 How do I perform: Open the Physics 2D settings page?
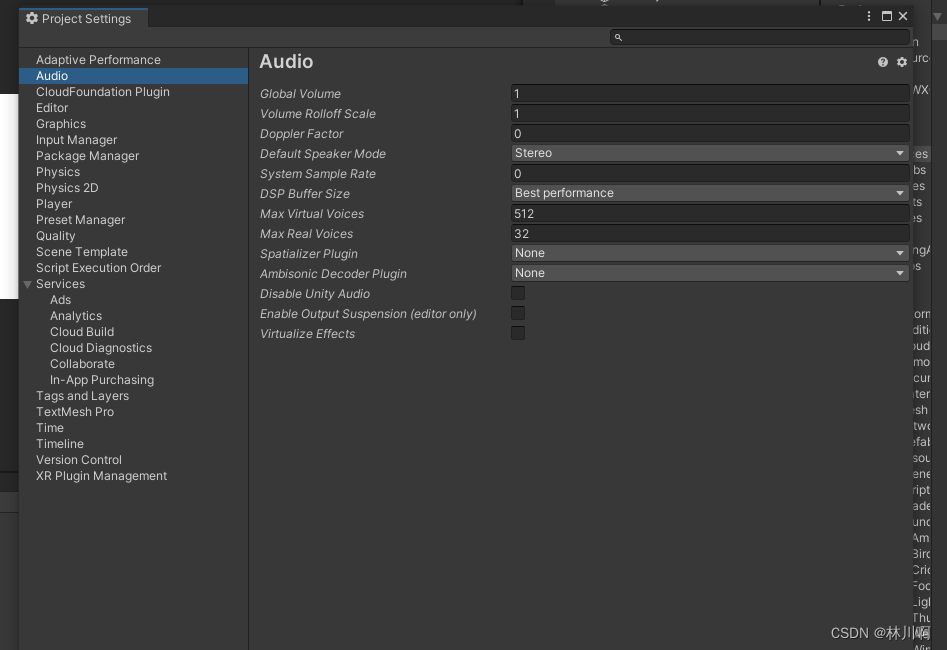pos(69,187)
